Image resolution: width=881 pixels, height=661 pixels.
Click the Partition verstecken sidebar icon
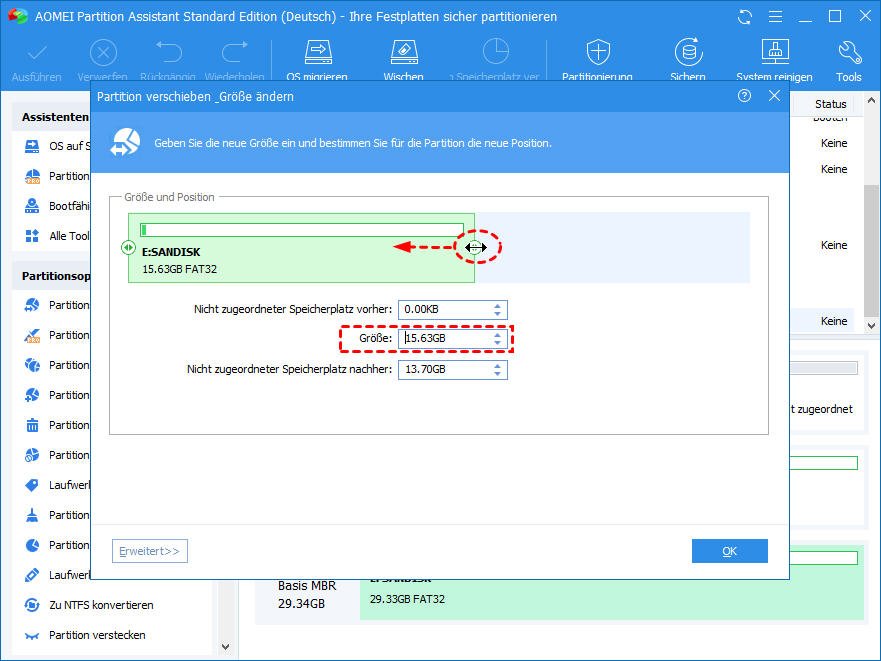coord(32,636)
